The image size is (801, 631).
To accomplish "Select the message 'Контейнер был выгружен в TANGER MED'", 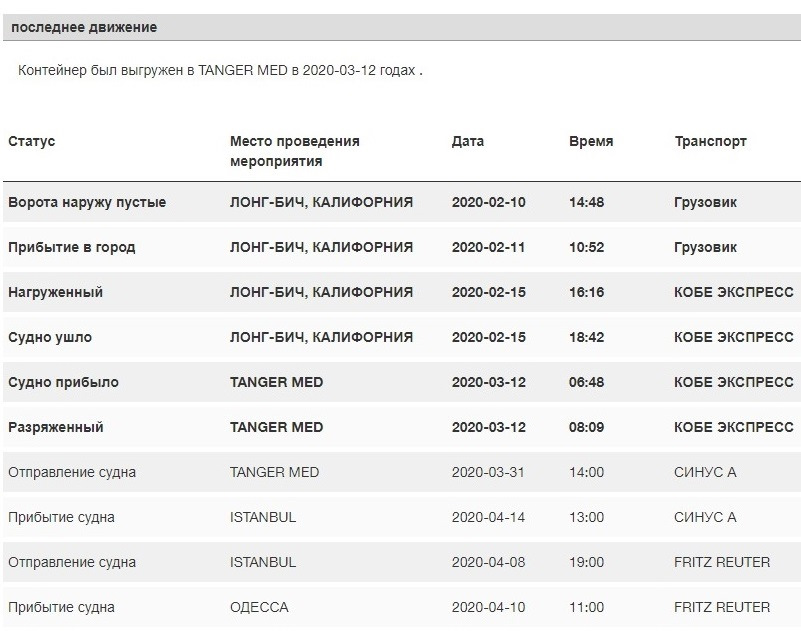I will [x=153, y=70].
